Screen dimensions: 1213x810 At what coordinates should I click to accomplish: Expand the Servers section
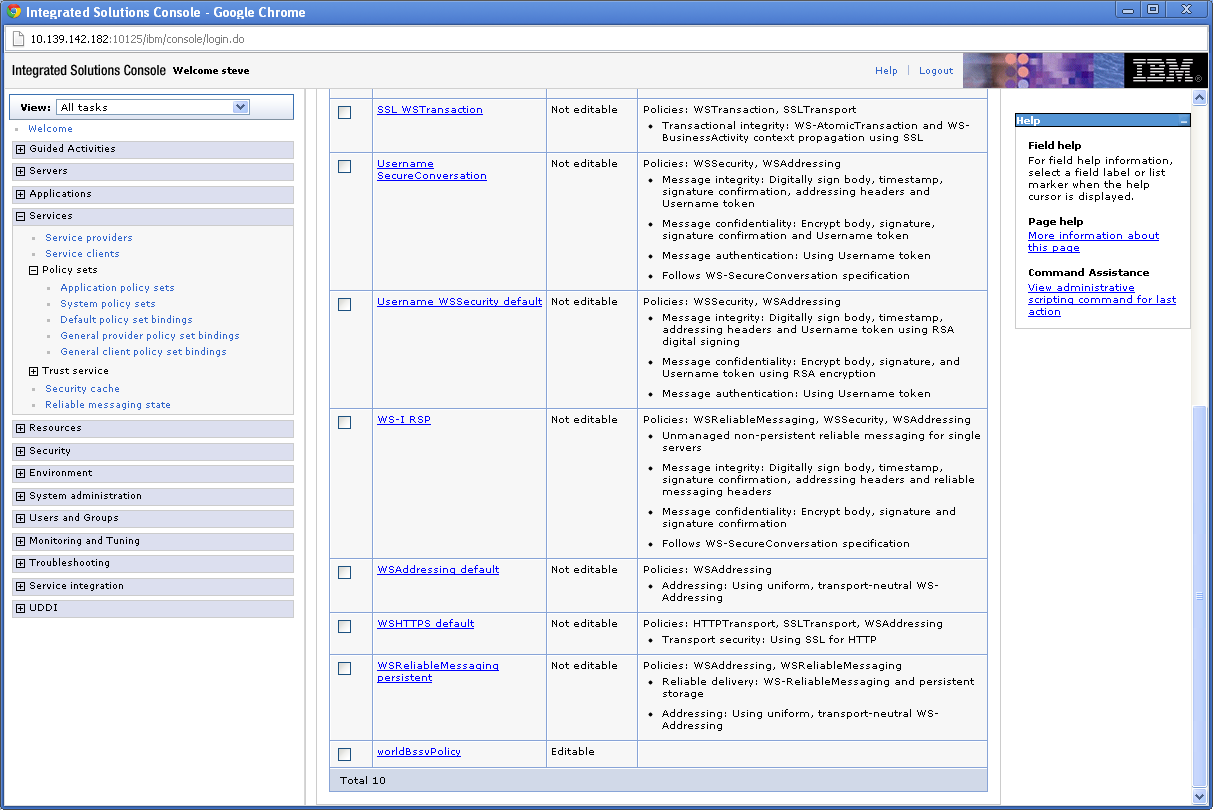pos(20,171)
